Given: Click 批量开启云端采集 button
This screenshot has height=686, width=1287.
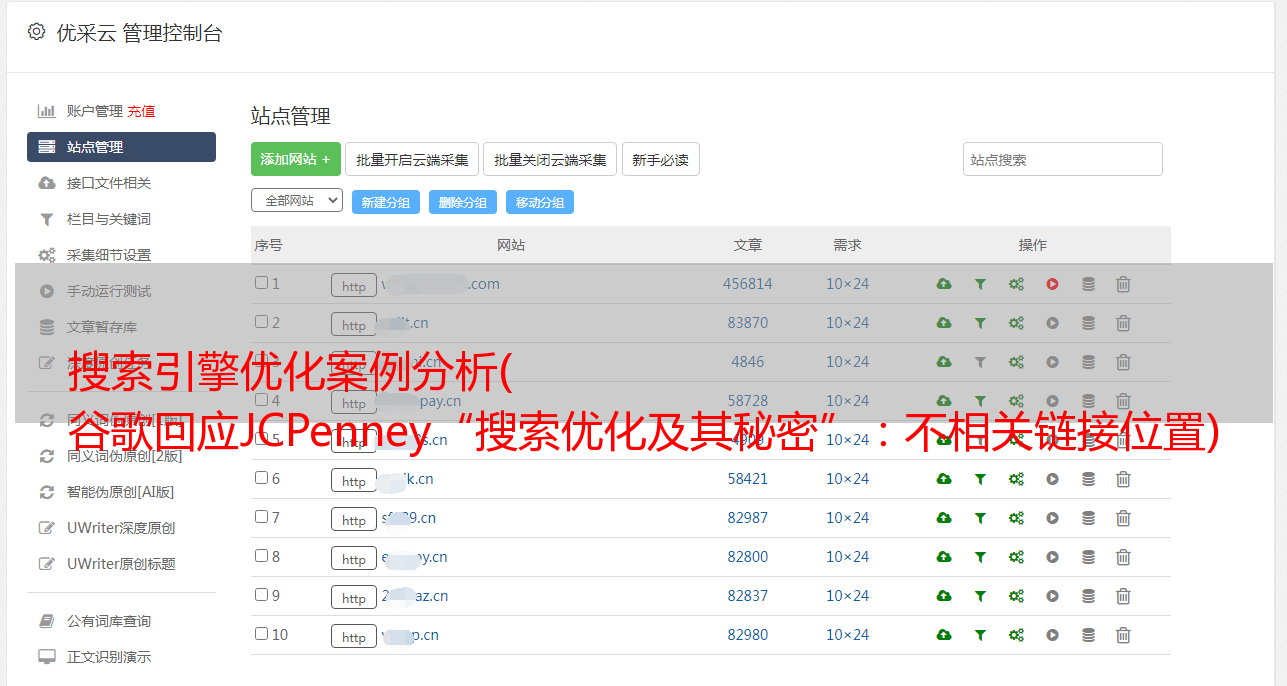Looking at the screenshot, I should tap(412, 159).
